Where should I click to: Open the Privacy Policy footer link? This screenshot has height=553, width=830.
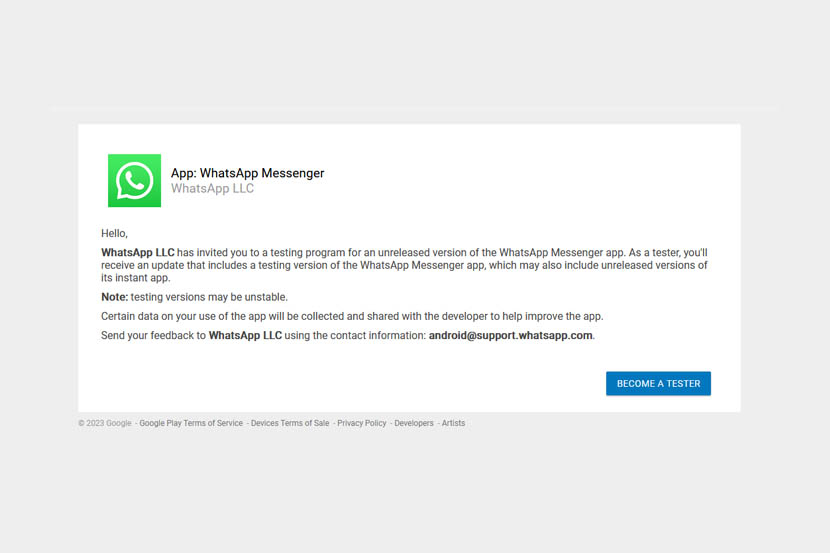tap(362, 423)
